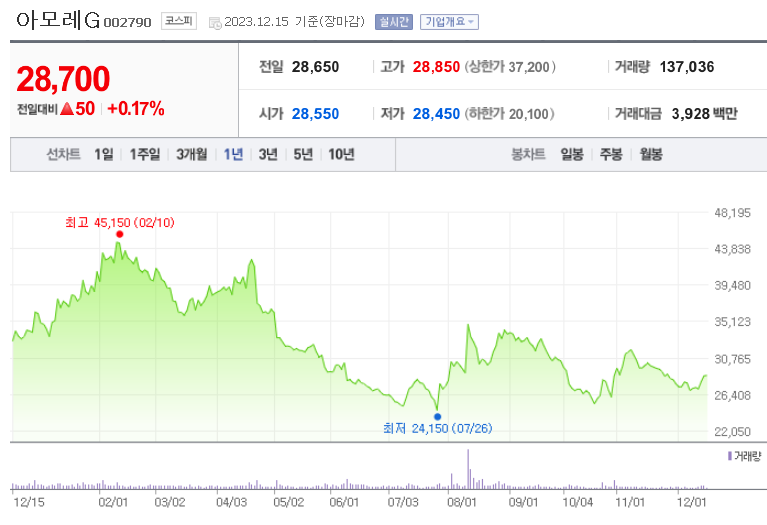This screenshot has height=525, width=767.
Task: Click the 봉차트 label
Action: 528,155
